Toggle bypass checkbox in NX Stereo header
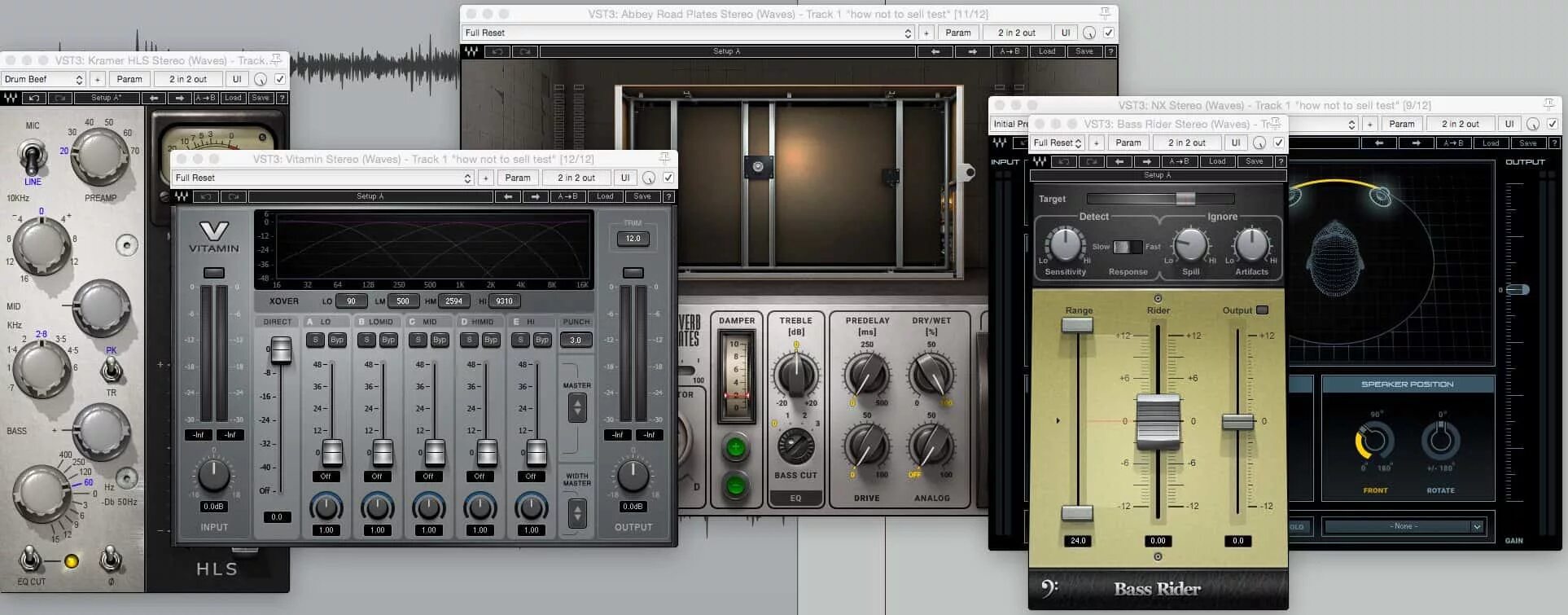The height and width of the screenshot is (615, 1568). pyautogui.click(x=1553, y=124)
